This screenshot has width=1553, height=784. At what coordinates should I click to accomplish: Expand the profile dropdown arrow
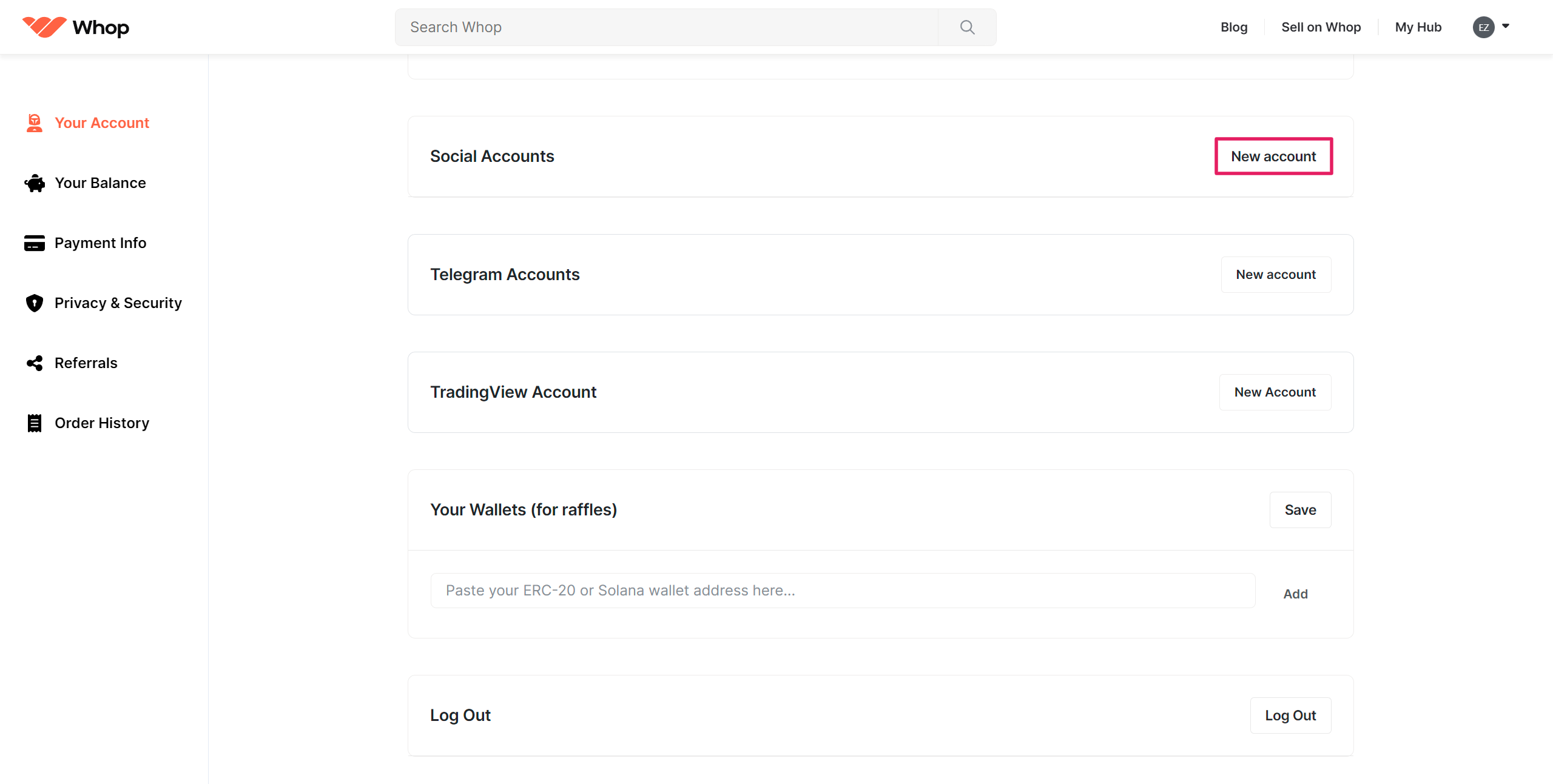tap(1506, 26)
